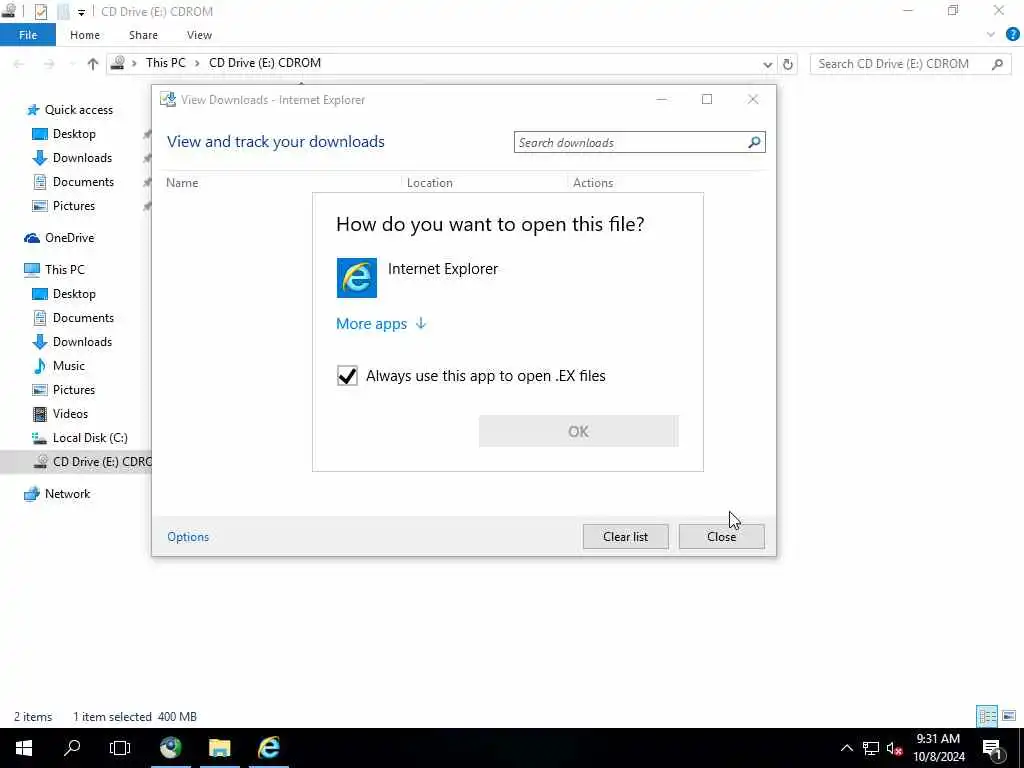Viewport: 1024px width, 768px height.
Task: Switch to the View ribbon tab
Action: pos(199,35)
